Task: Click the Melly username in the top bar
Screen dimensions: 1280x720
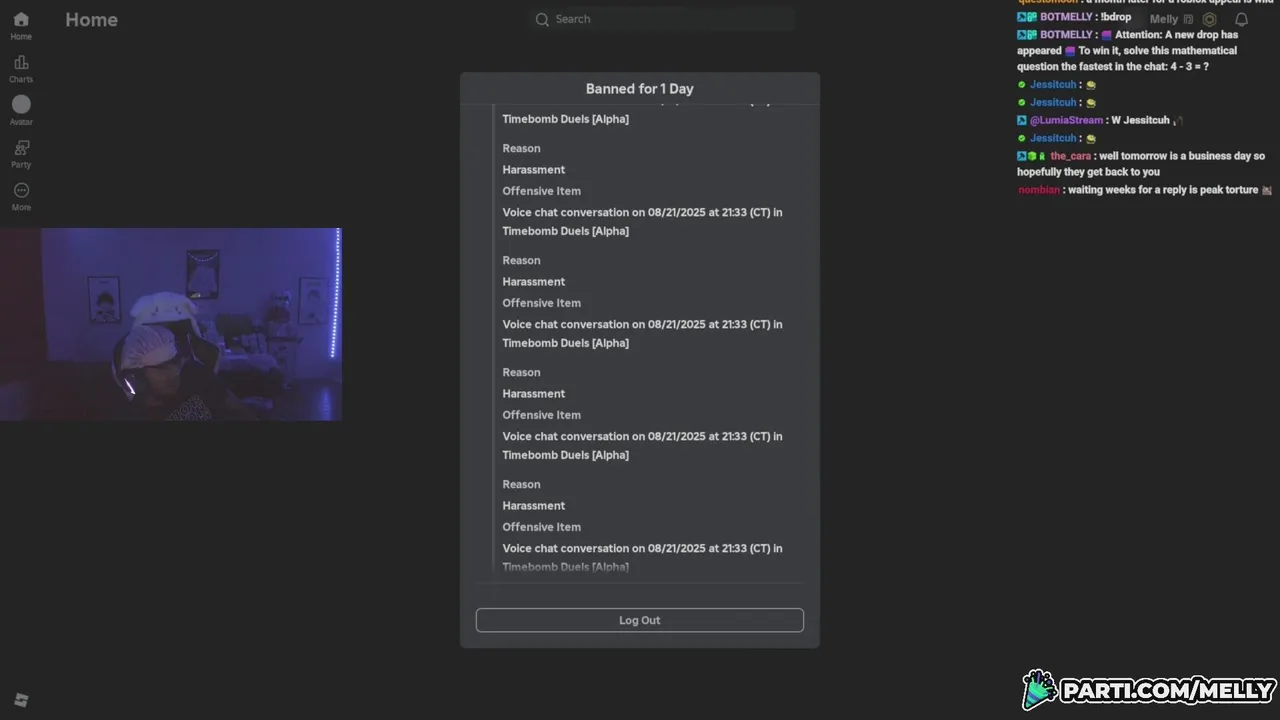Action: click(x=1164, y=19)
